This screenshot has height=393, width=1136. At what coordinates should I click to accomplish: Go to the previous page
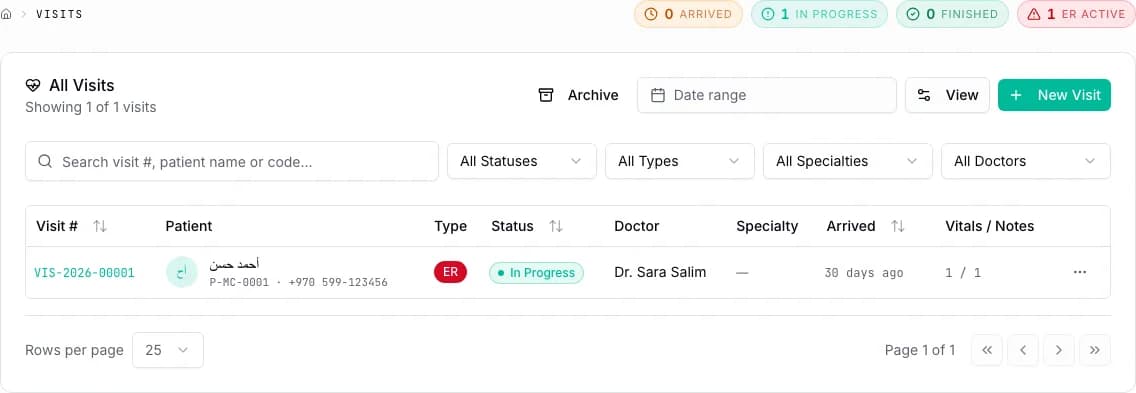coord(1023,350)
